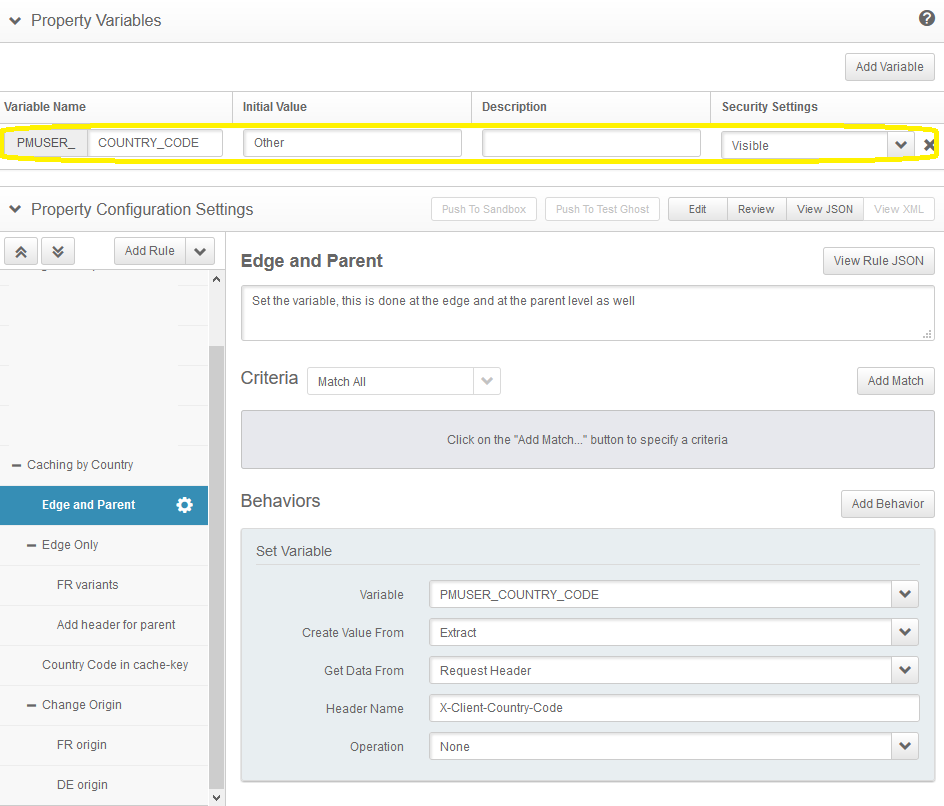Collapse the Caching by Country rule
944x806 pixels.
tap(17, 465)
